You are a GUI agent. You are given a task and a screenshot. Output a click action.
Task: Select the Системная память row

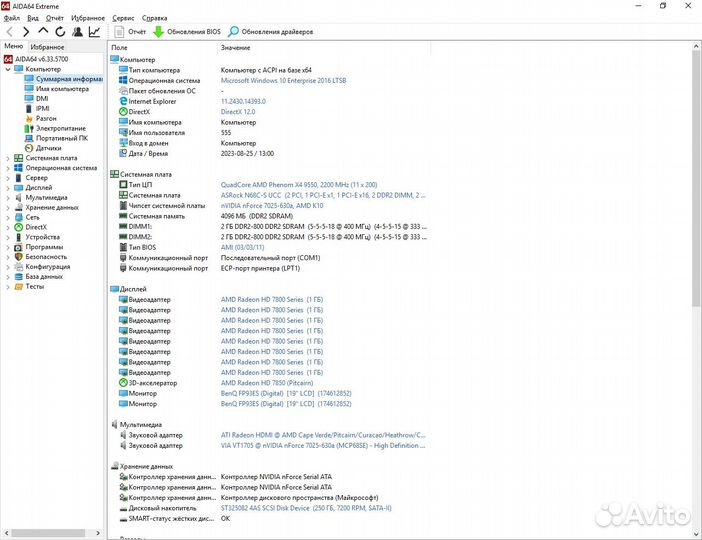271,216
